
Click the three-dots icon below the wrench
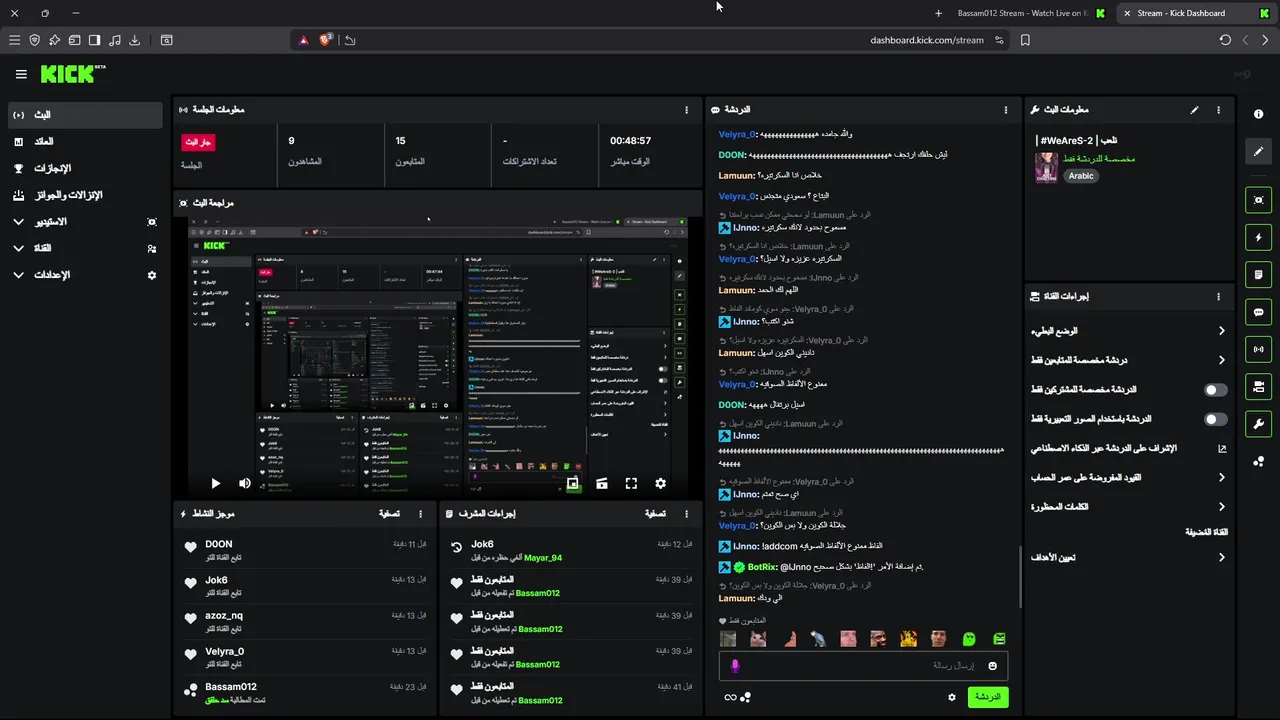[1259, 461]
